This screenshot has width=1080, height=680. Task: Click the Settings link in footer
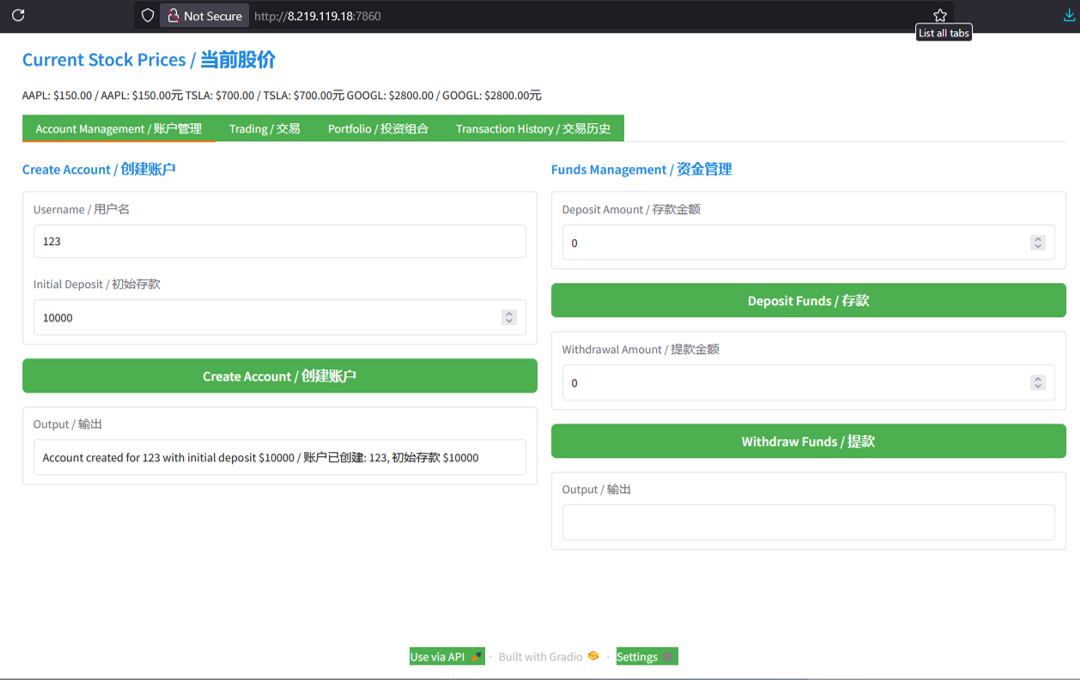click(x=646, y=657)
